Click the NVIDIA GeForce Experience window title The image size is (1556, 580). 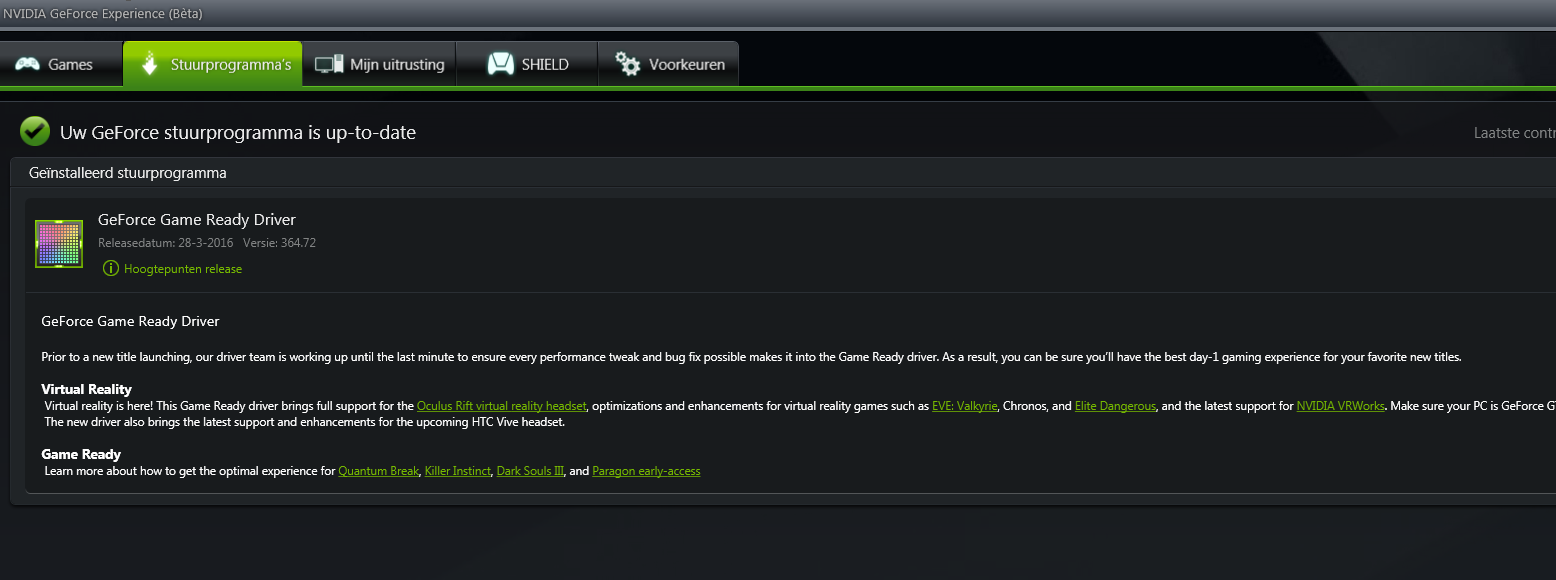(101, 12)
